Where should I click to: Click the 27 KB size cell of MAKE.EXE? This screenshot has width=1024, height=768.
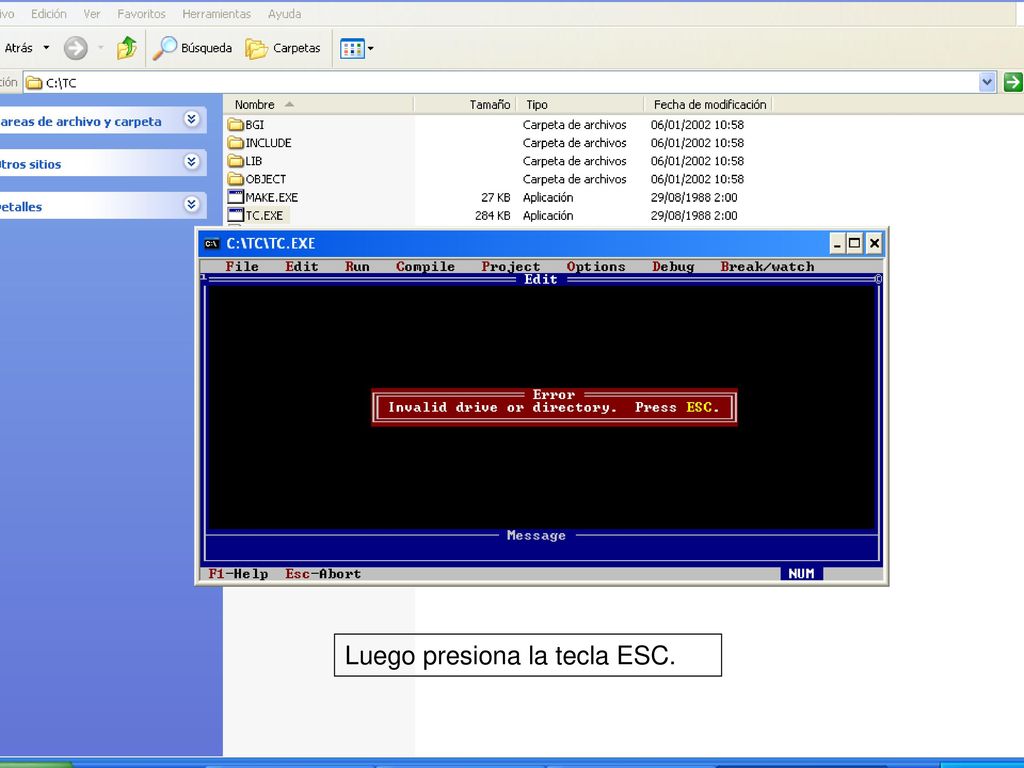click(496, 197)
